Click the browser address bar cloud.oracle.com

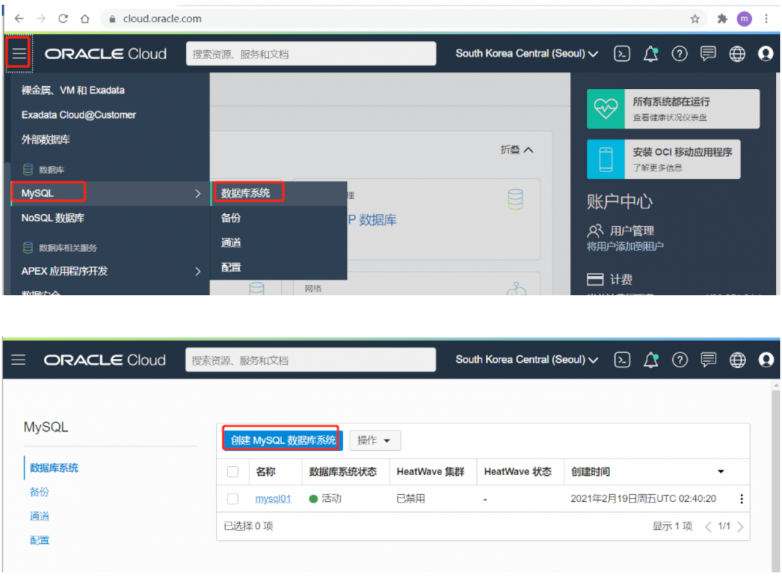pos(162,19)
